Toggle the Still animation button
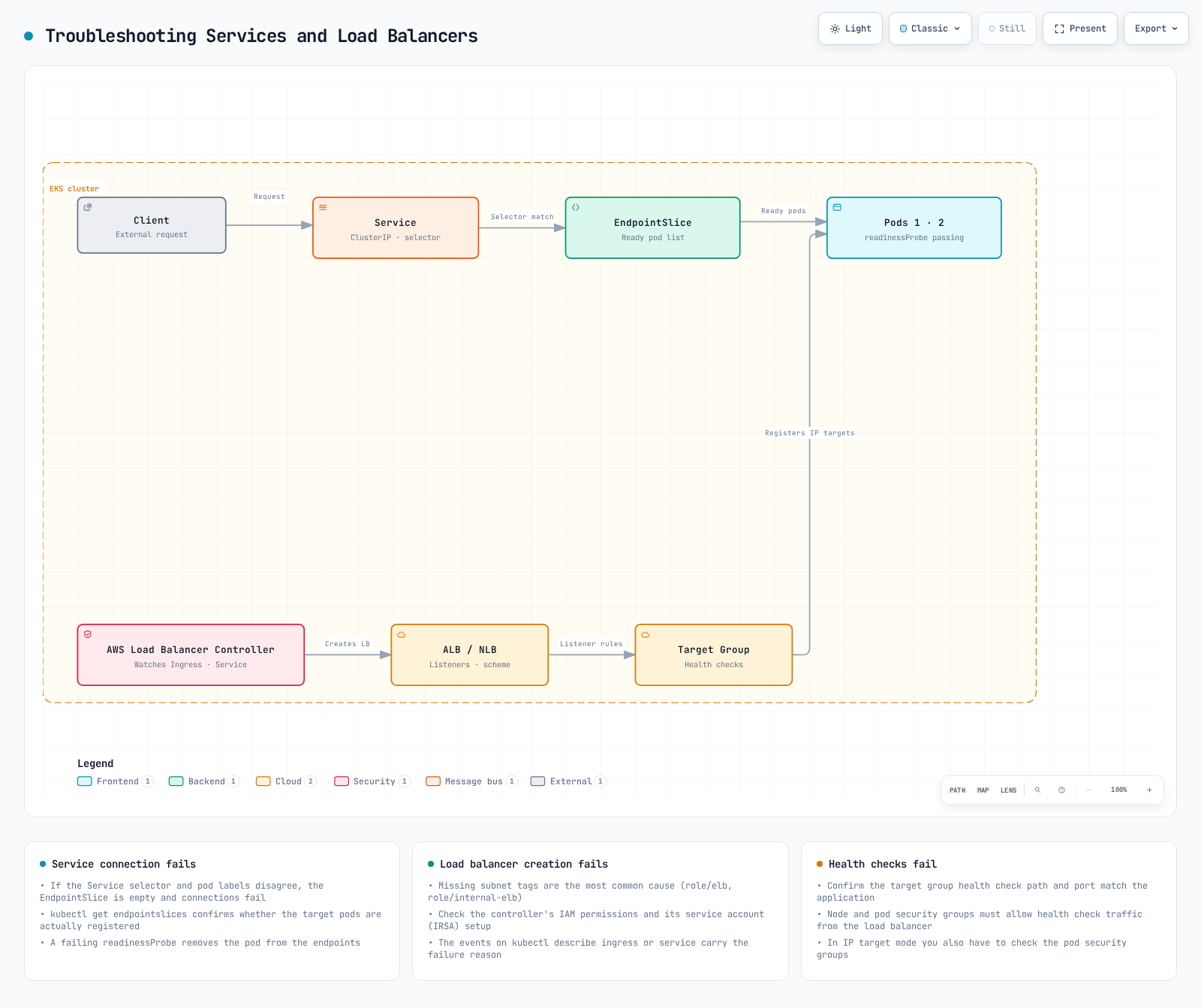 [x=1007, y=29]
